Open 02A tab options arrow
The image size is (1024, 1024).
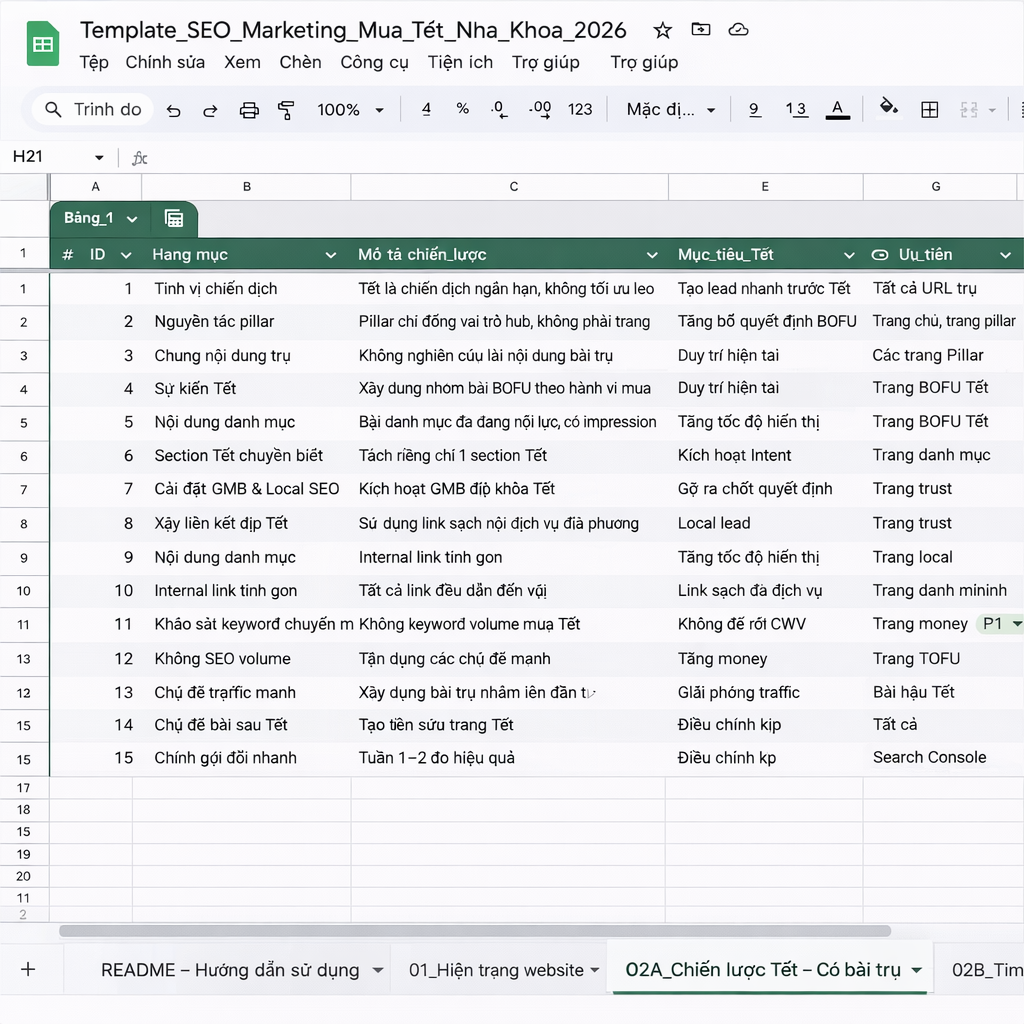tap(917, 970)
